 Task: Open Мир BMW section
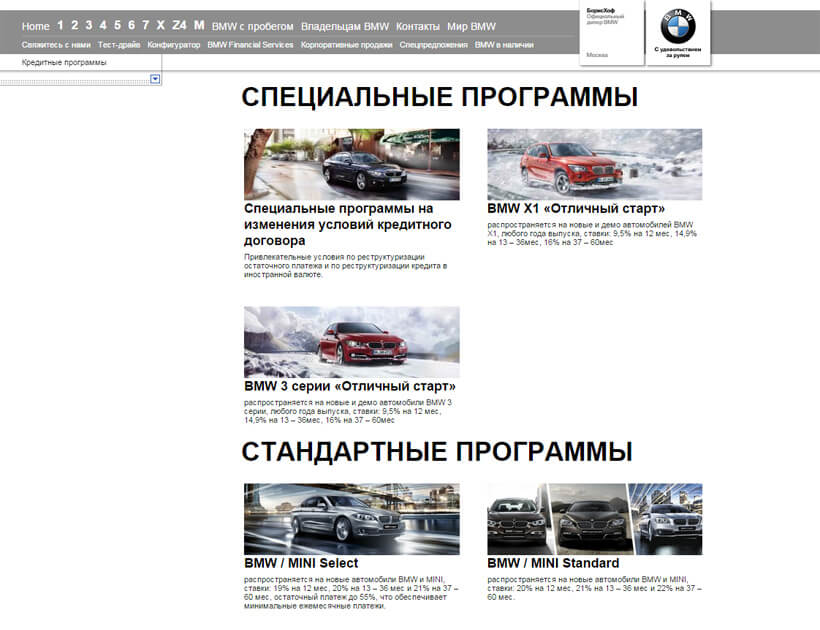(471, 26)
